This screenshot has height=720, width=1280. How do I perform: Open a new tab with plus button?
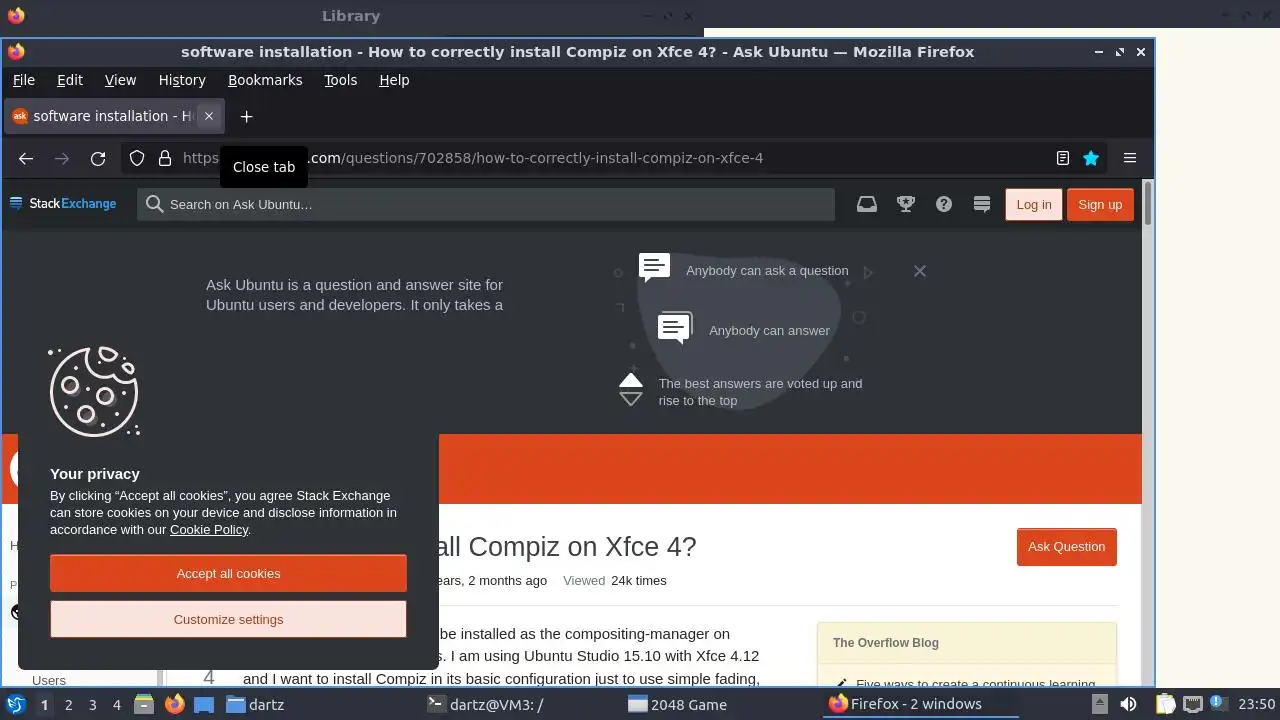click(246, 116)
